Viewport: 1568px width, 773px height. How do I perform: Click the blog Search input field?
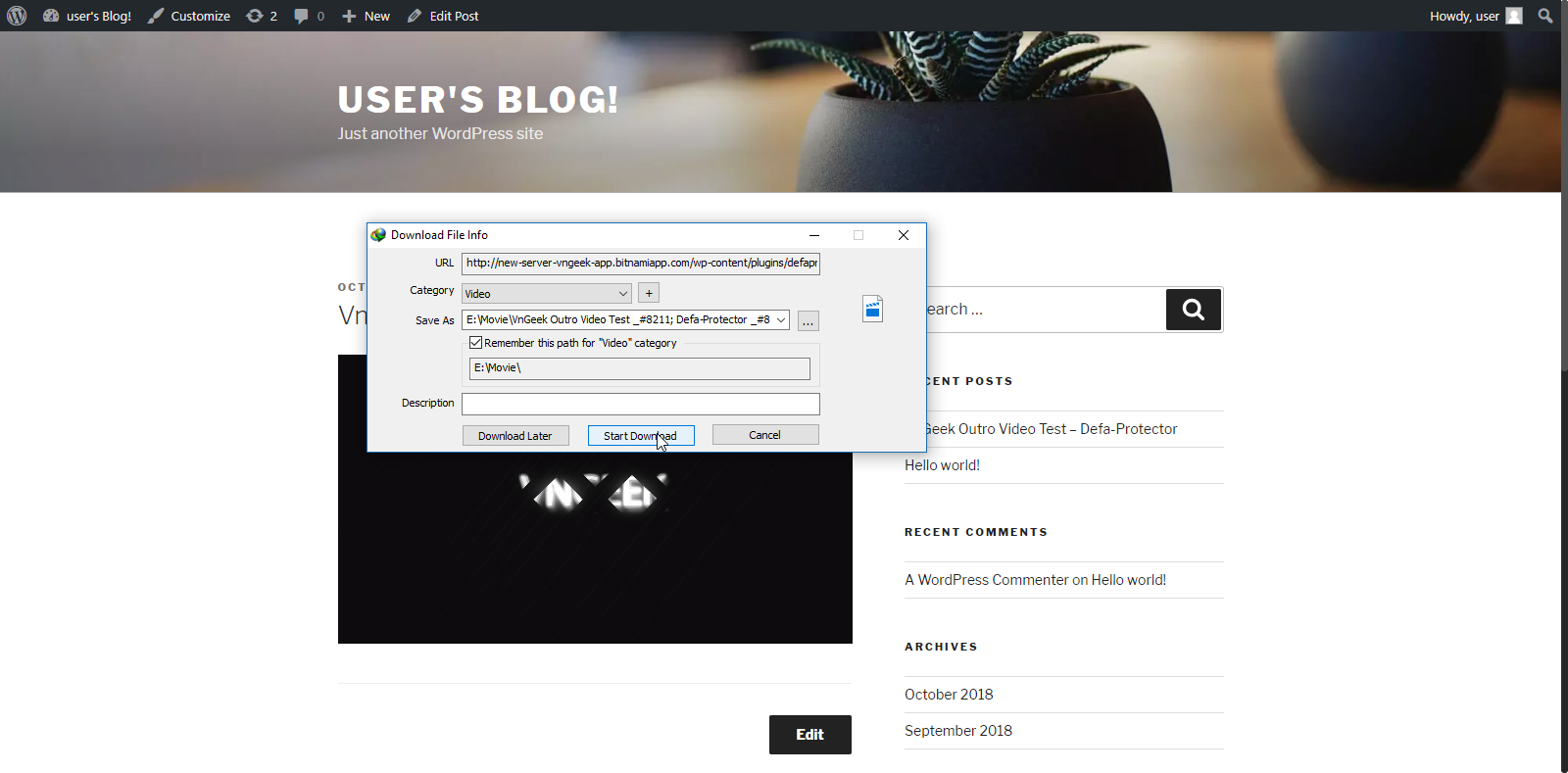pos(1044,310)
